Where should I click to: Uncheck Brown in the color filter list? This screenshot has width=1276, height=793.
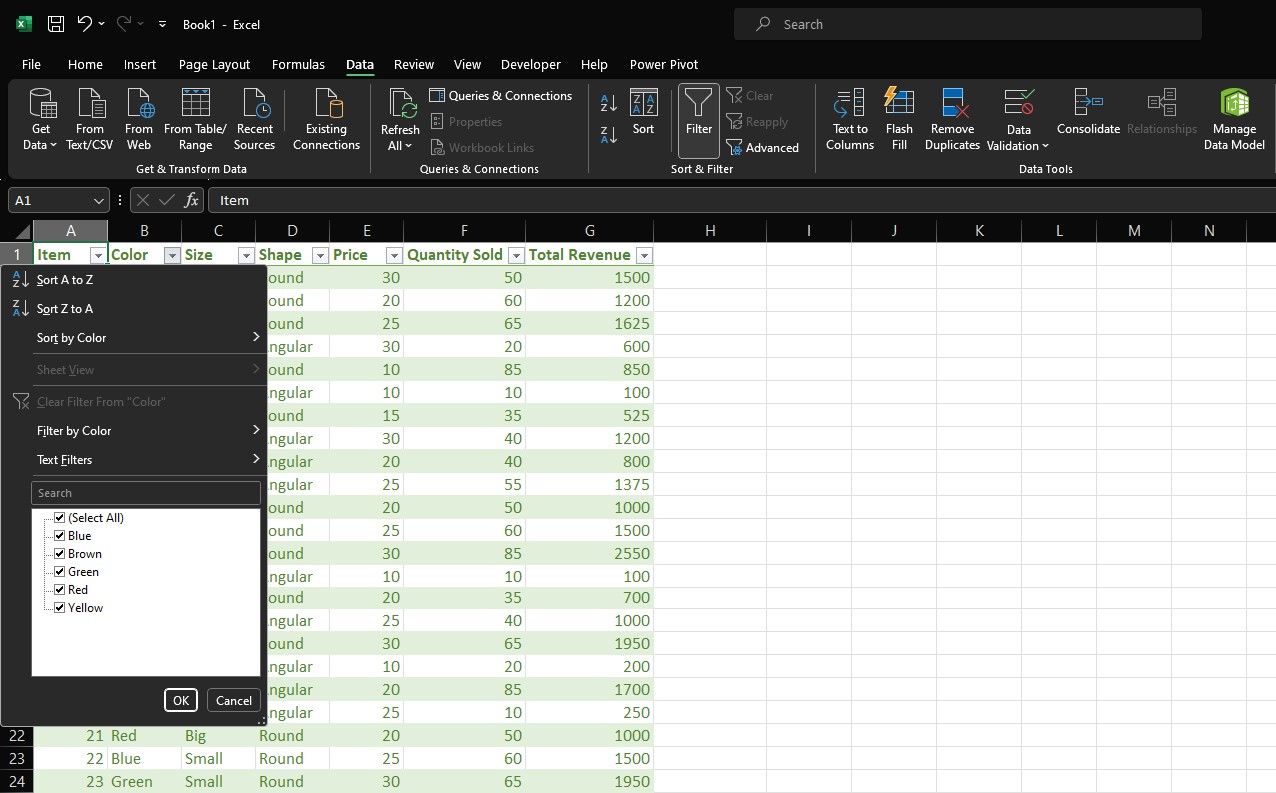point(60,553)
